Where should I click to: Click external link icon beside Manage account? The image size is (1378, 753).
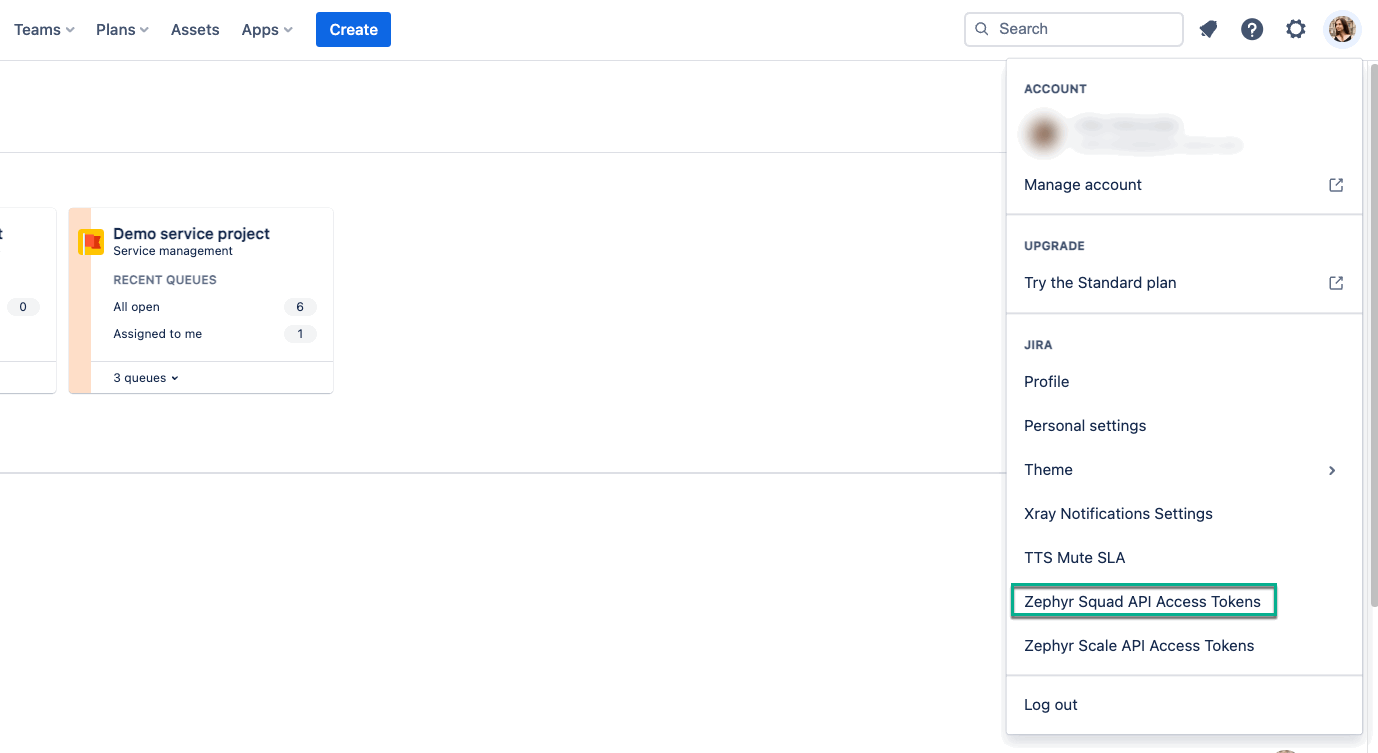pos(1336,185)
